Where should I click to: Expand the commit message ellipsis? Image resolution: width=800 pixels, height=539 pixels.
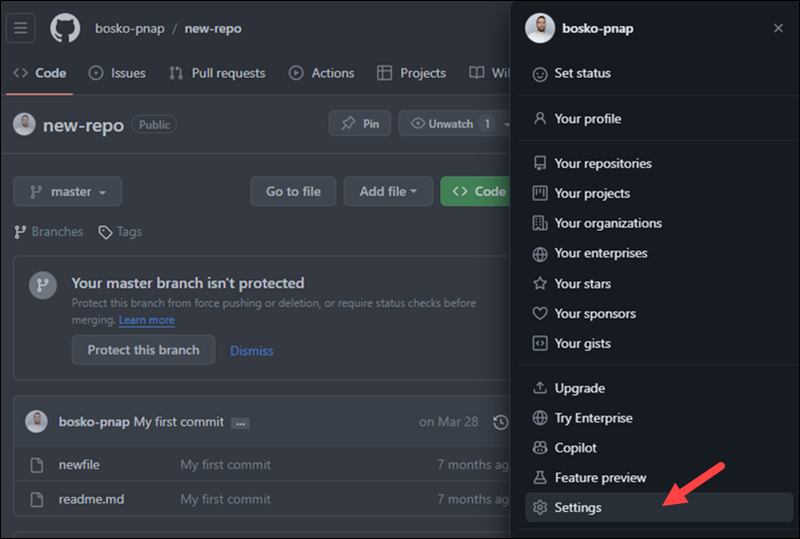[x=240, y=423]
